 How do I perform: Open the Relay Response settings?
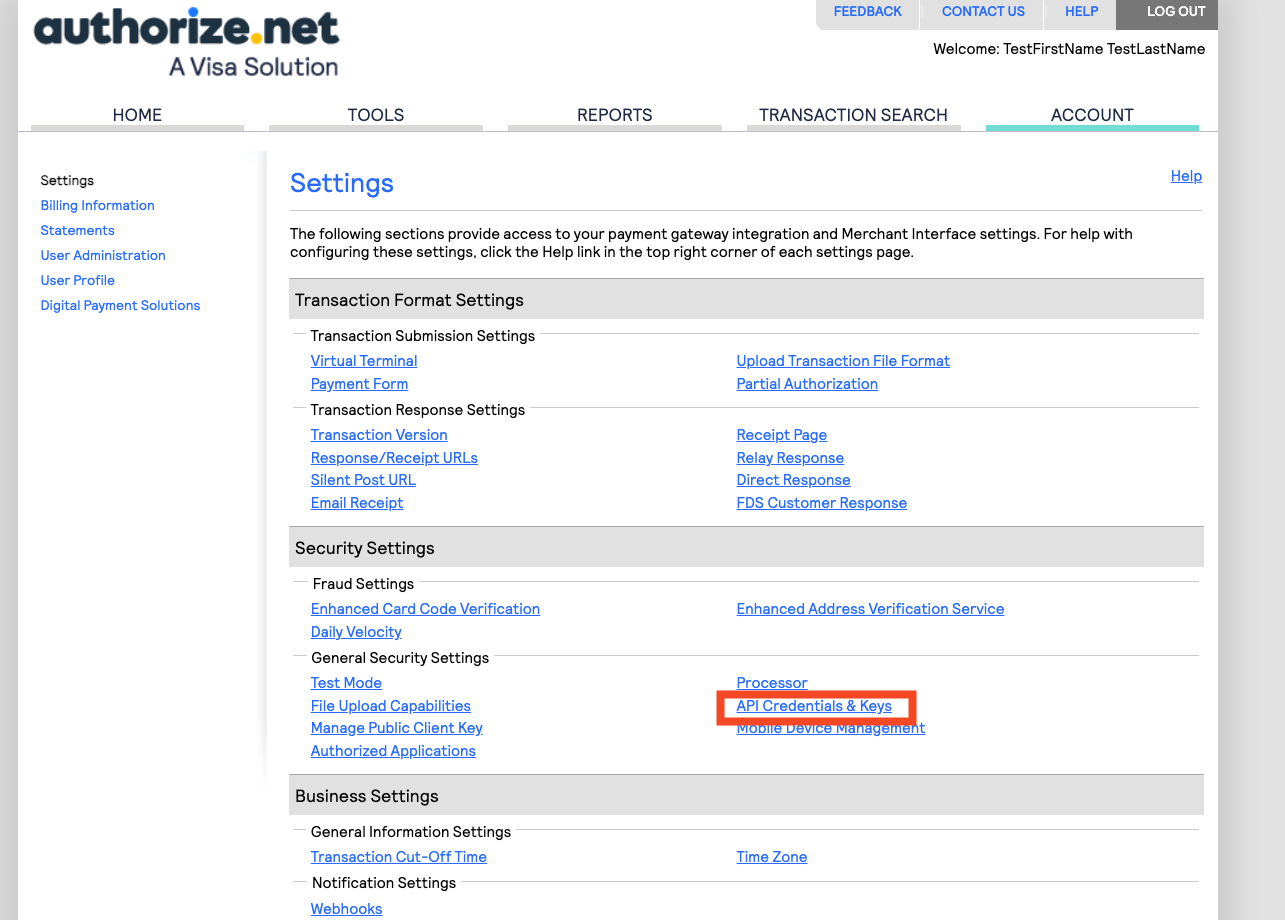[x=789, y=457]
